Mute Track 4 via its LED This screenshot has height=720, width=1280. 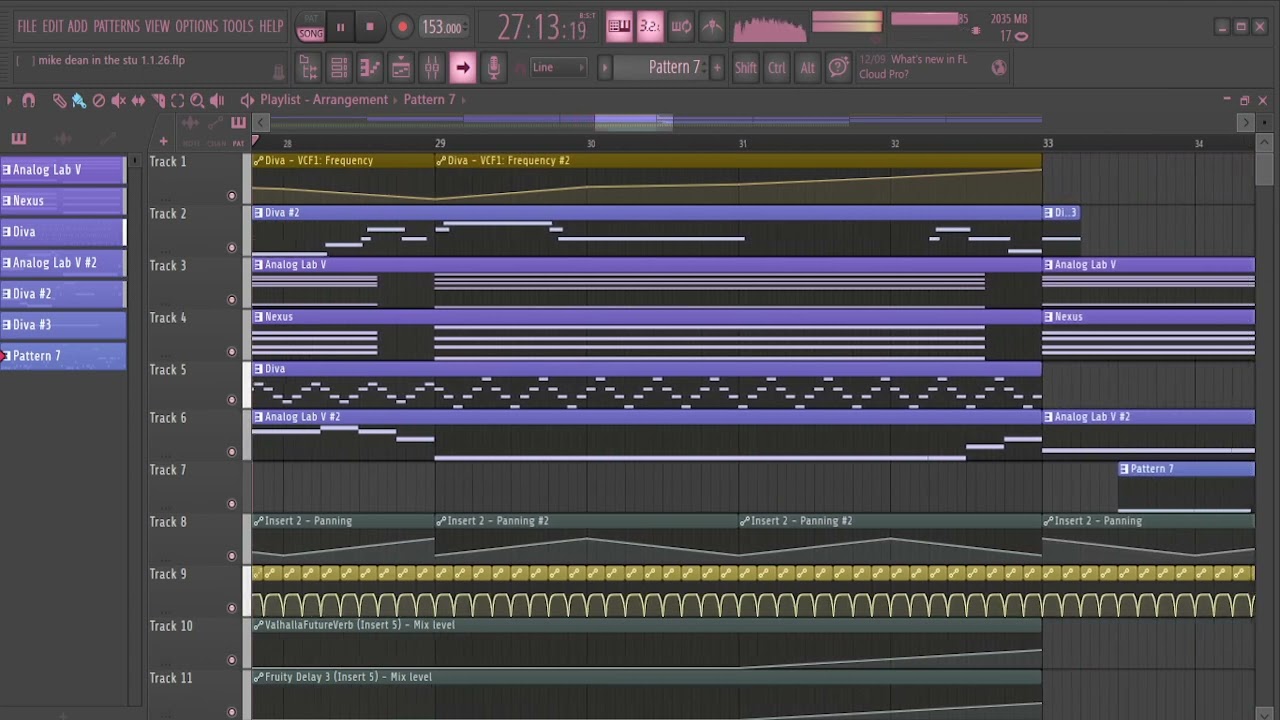point(232,352)
